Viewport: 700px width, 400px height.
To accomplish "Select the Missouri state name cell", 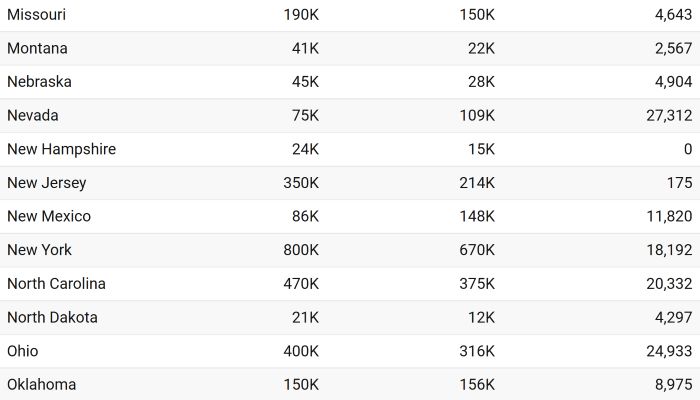I will pyautogui.click(x=37, y=15).
